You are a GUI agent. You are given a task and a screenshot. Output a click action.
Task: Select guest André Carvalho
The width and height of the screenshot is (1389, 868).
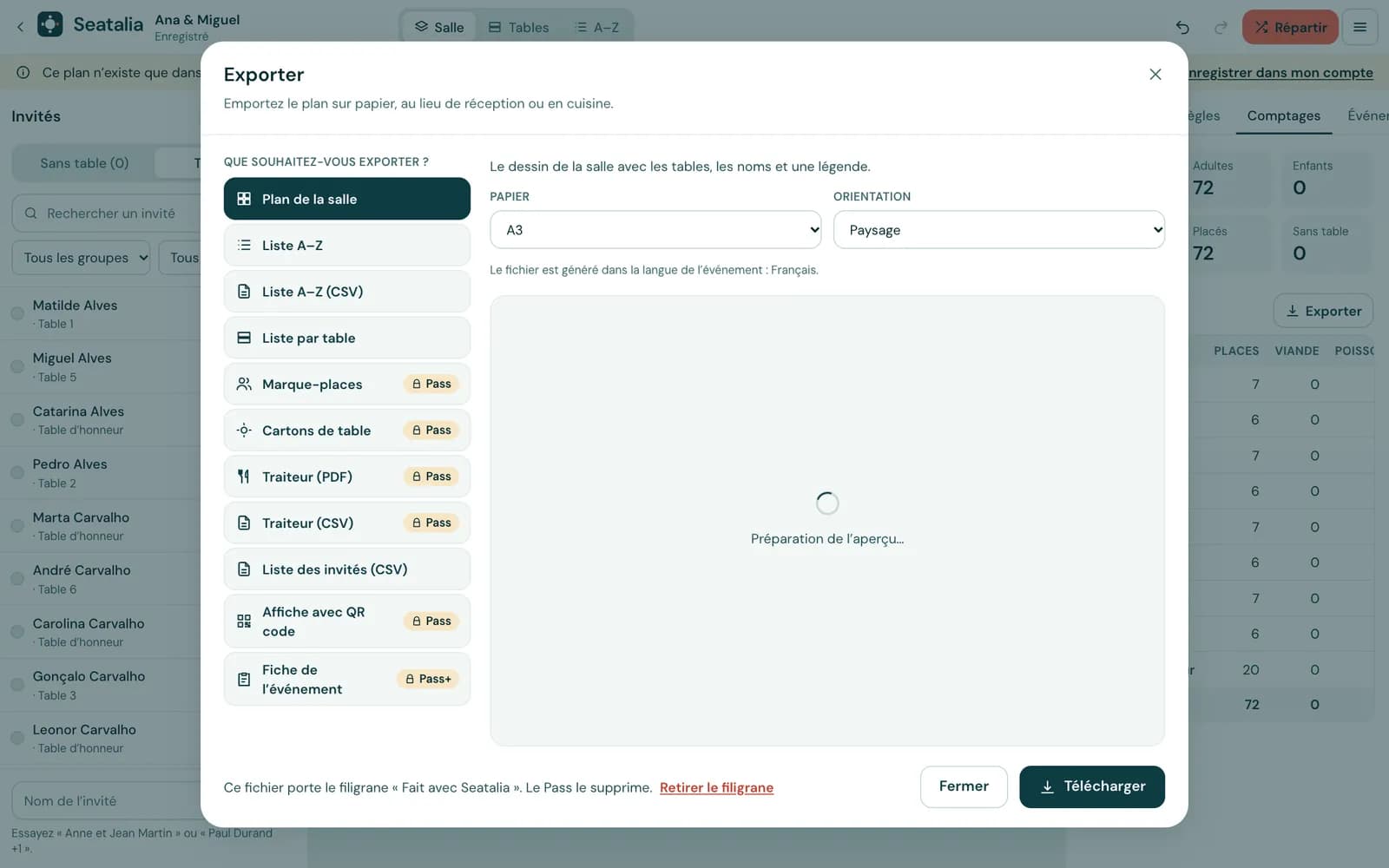[x=101, y=579]
